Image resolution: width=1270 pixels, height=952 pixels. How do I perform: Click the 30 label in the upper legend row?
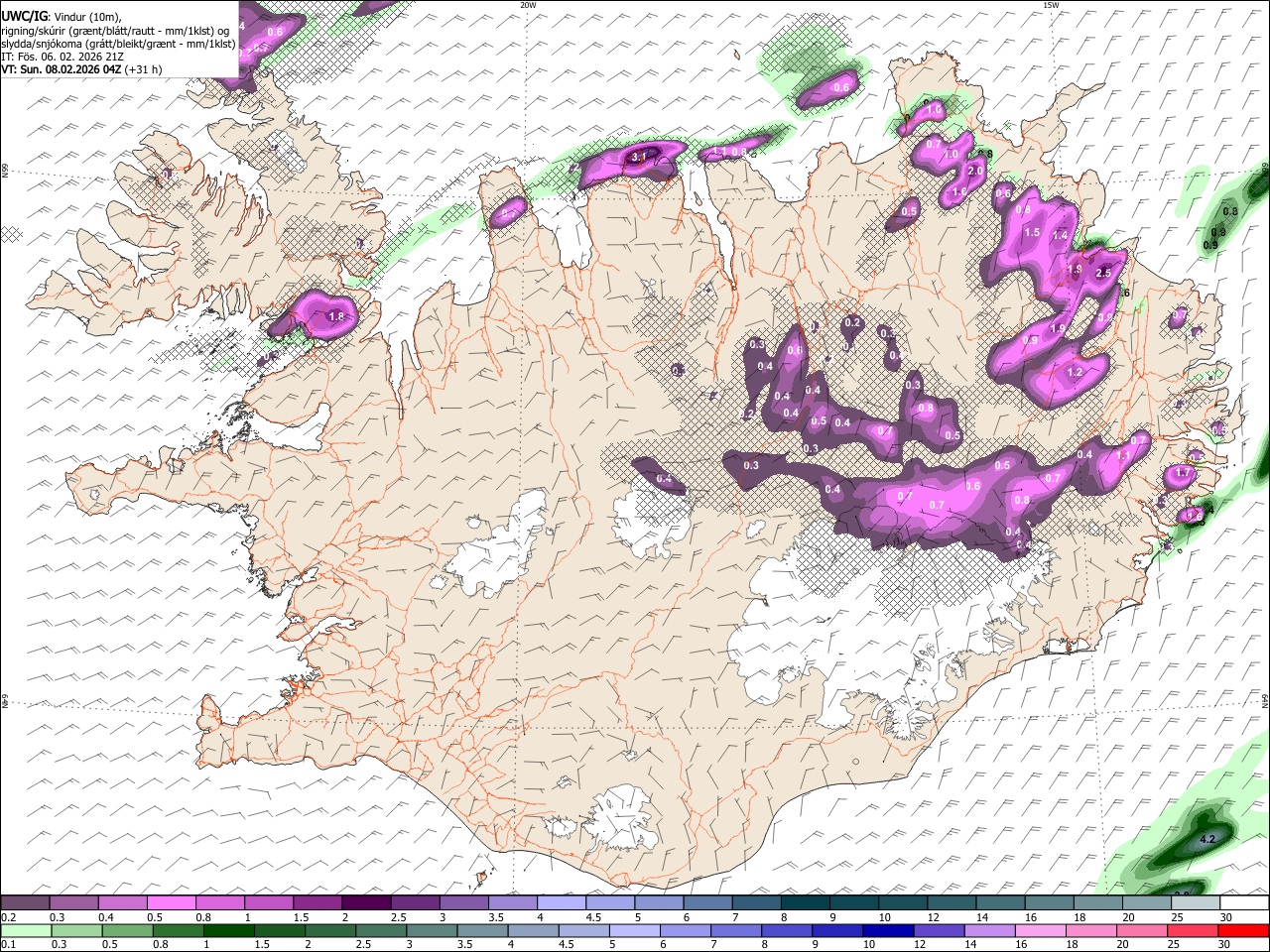[x=1226, y=917]
